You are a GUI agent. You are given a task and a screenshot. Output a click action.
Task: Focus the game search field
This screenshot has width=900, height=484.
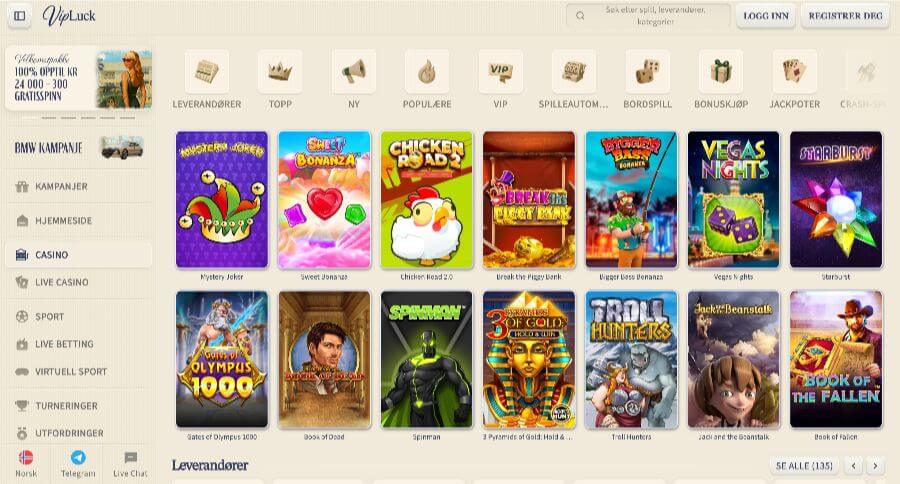tap(649, 16)
